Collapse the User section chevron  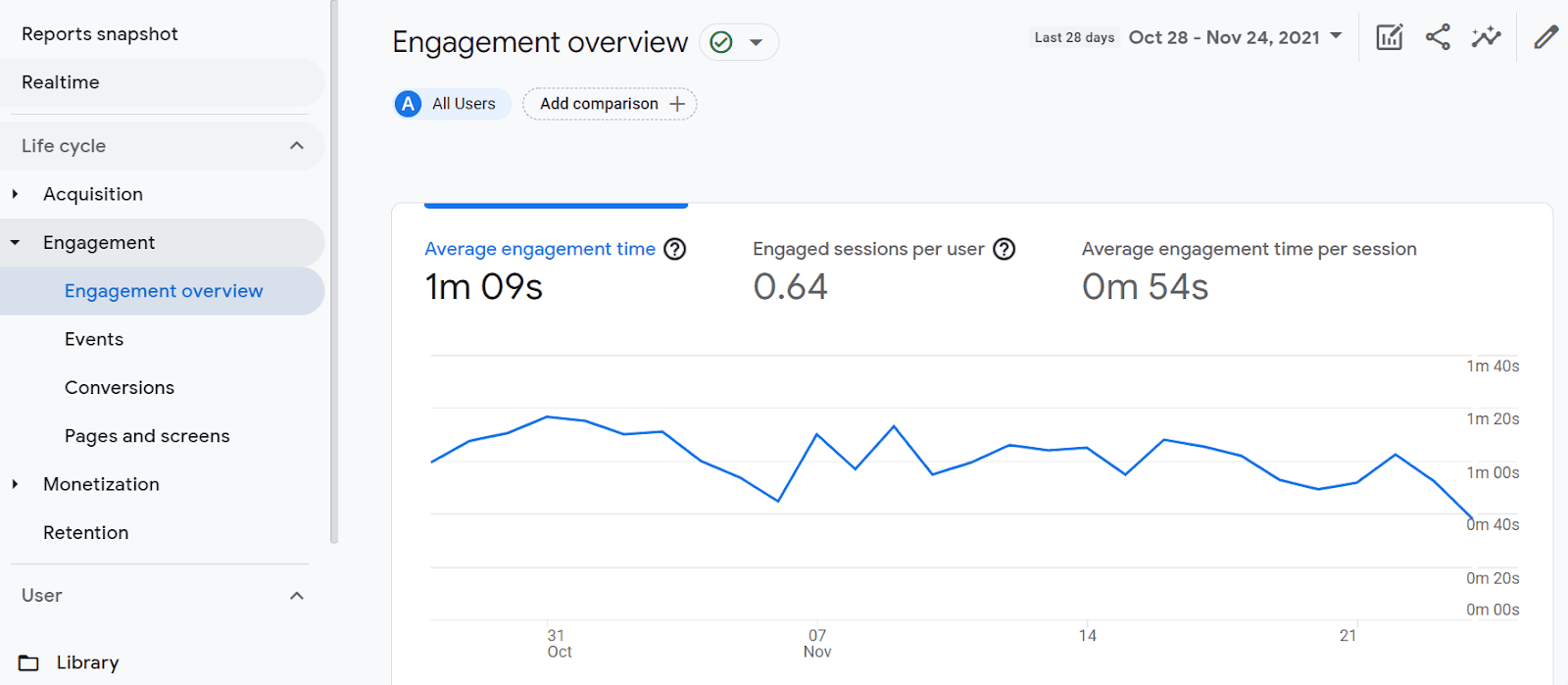point(296,596)
